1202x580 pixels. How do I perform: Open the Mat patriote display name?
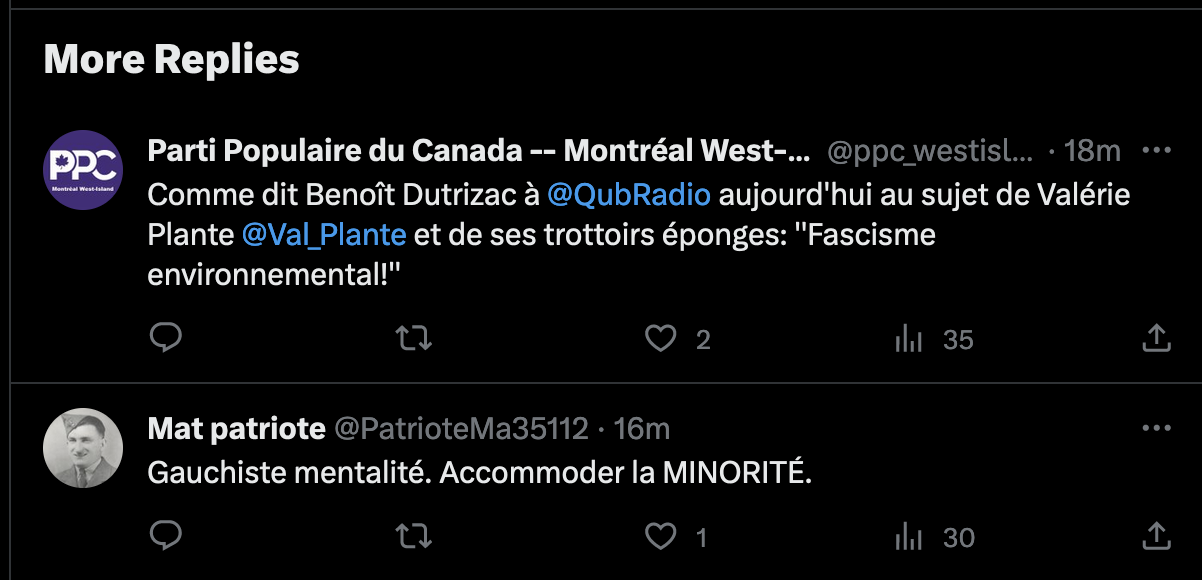click(236, 429)
